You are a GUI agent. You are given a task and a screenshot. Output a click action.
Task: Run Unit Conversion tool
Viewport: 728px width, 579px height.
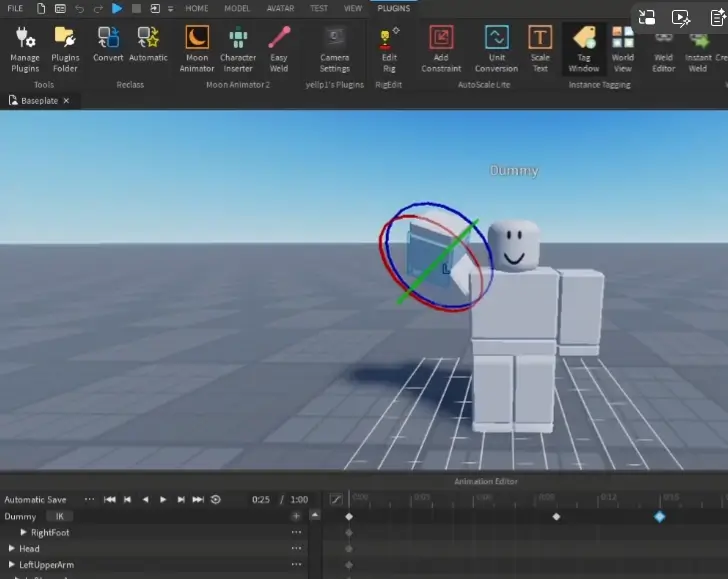click(496, 49)
